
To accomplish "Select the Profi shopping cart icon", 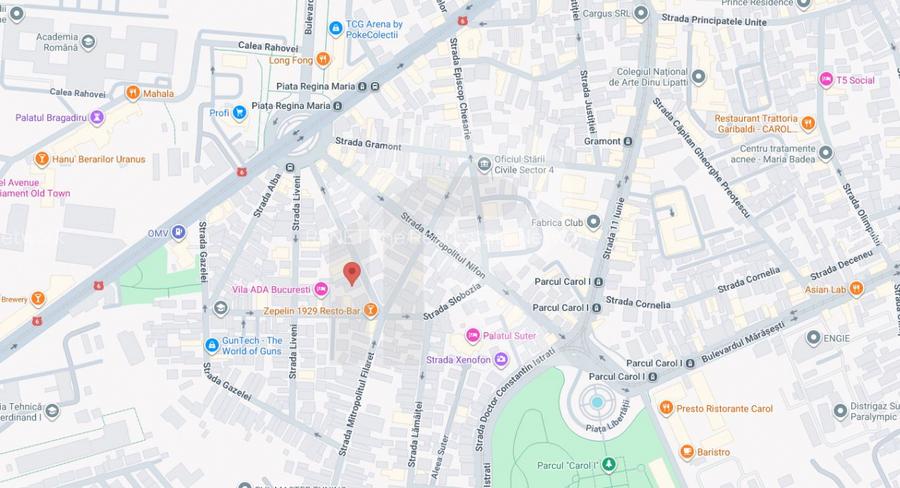I will [x=239, y=113].
